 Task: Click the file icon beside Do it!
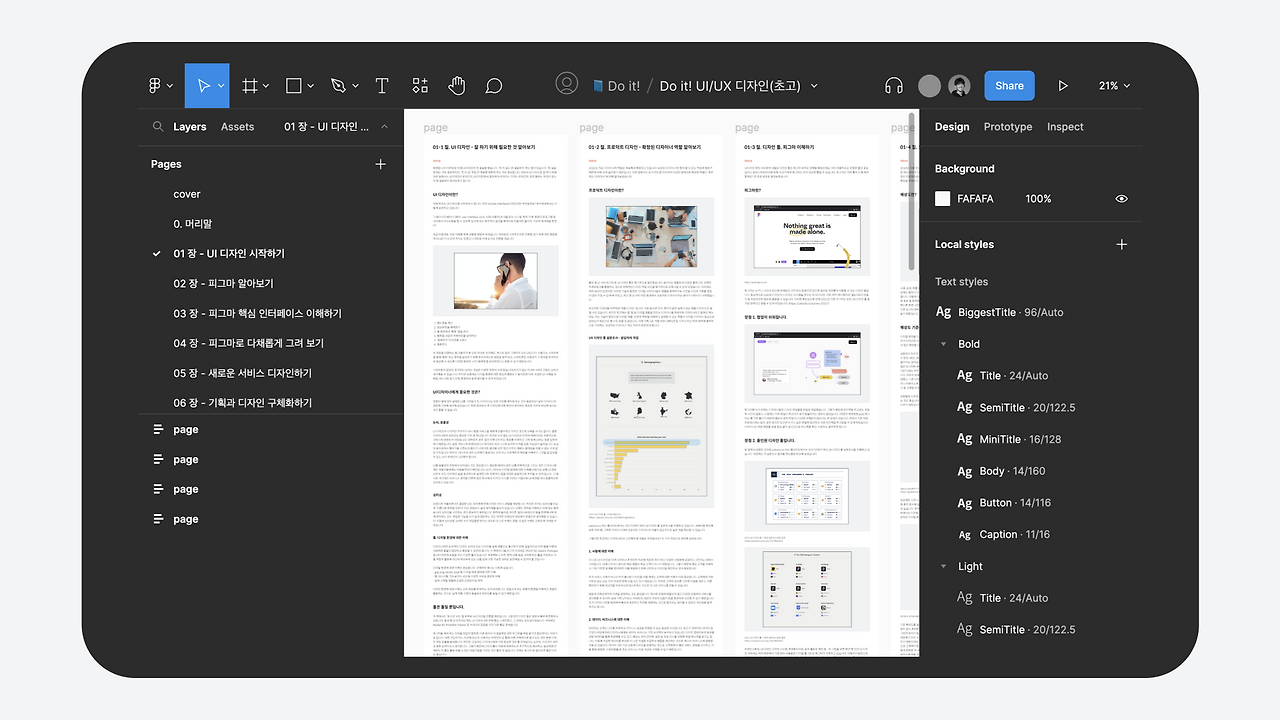coord(598,86)
